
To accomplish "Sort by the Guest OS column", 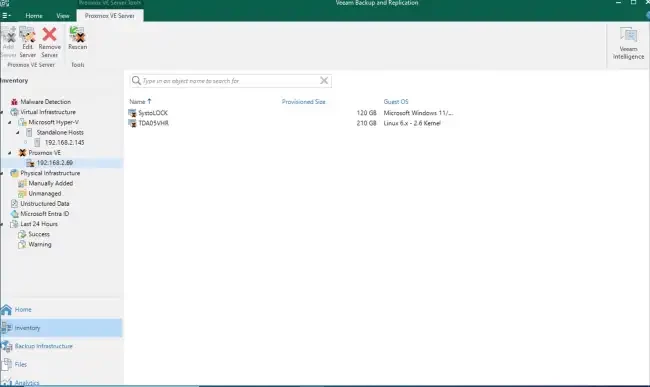I will point(396,102).
